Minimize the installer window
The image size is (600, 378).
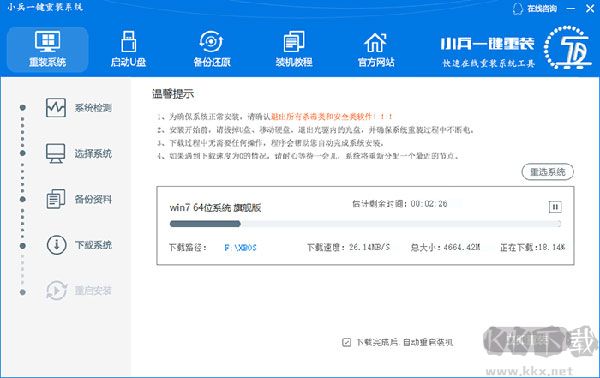(x=571, y=8)
